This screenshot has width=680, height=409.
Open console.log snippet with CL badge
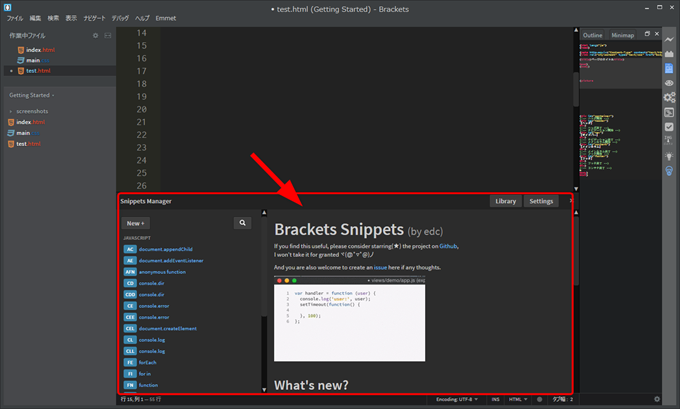point(130,340)
